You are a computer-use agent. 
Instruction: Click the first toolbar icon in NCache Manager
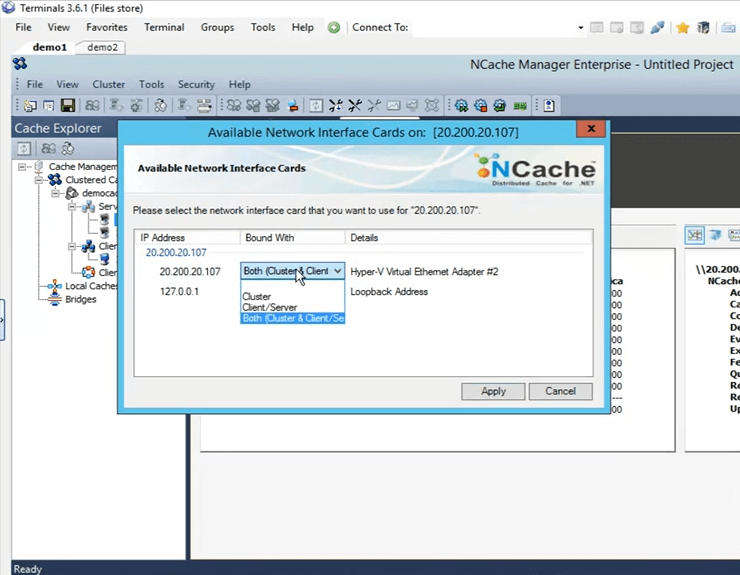pos(30,105)
